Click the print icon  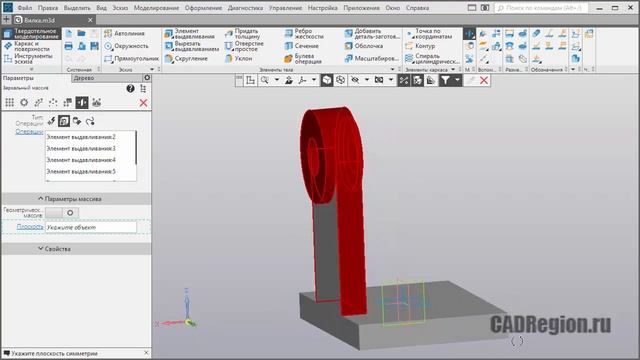(x=69, y=46)
